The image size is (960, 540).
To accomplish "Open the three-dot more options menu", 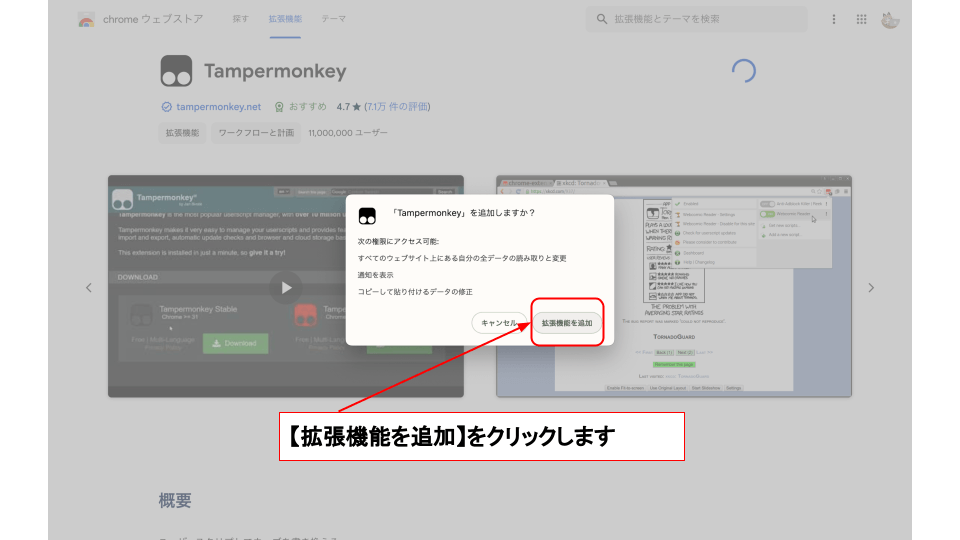I will tap(834, 19).
